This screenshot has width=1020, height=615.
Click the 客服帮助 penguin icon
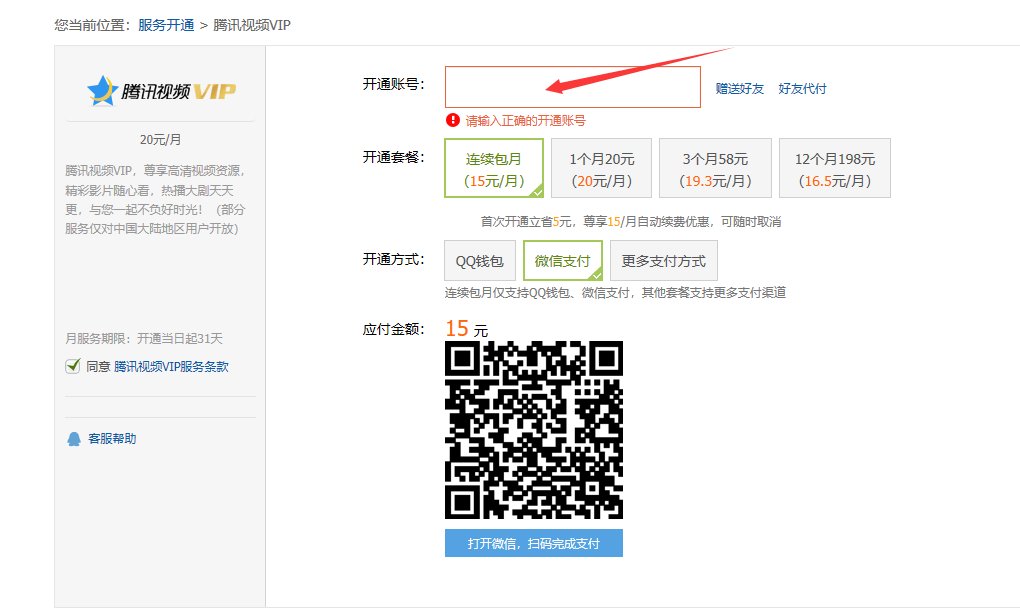[73, 439]
